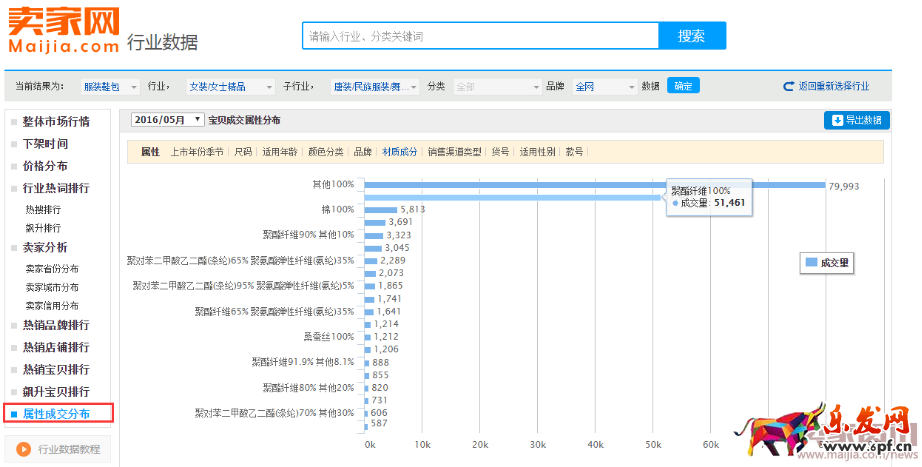Click 返回重新选择行业 link
Viewport: 922px width, 467px height.
click(x=833, y=86)
